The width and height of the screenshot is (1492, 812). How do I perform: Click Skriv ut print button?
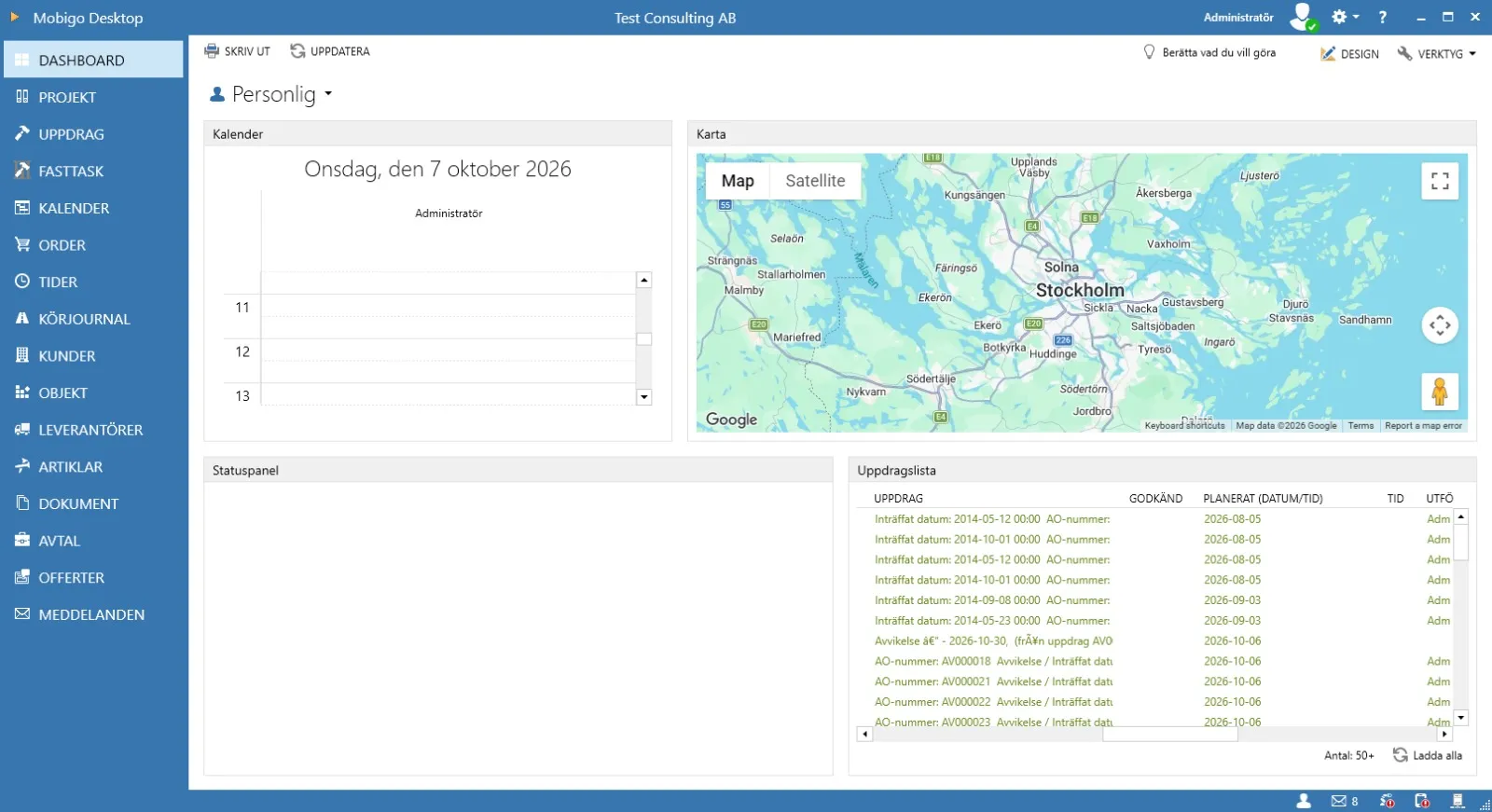[238, 51]
